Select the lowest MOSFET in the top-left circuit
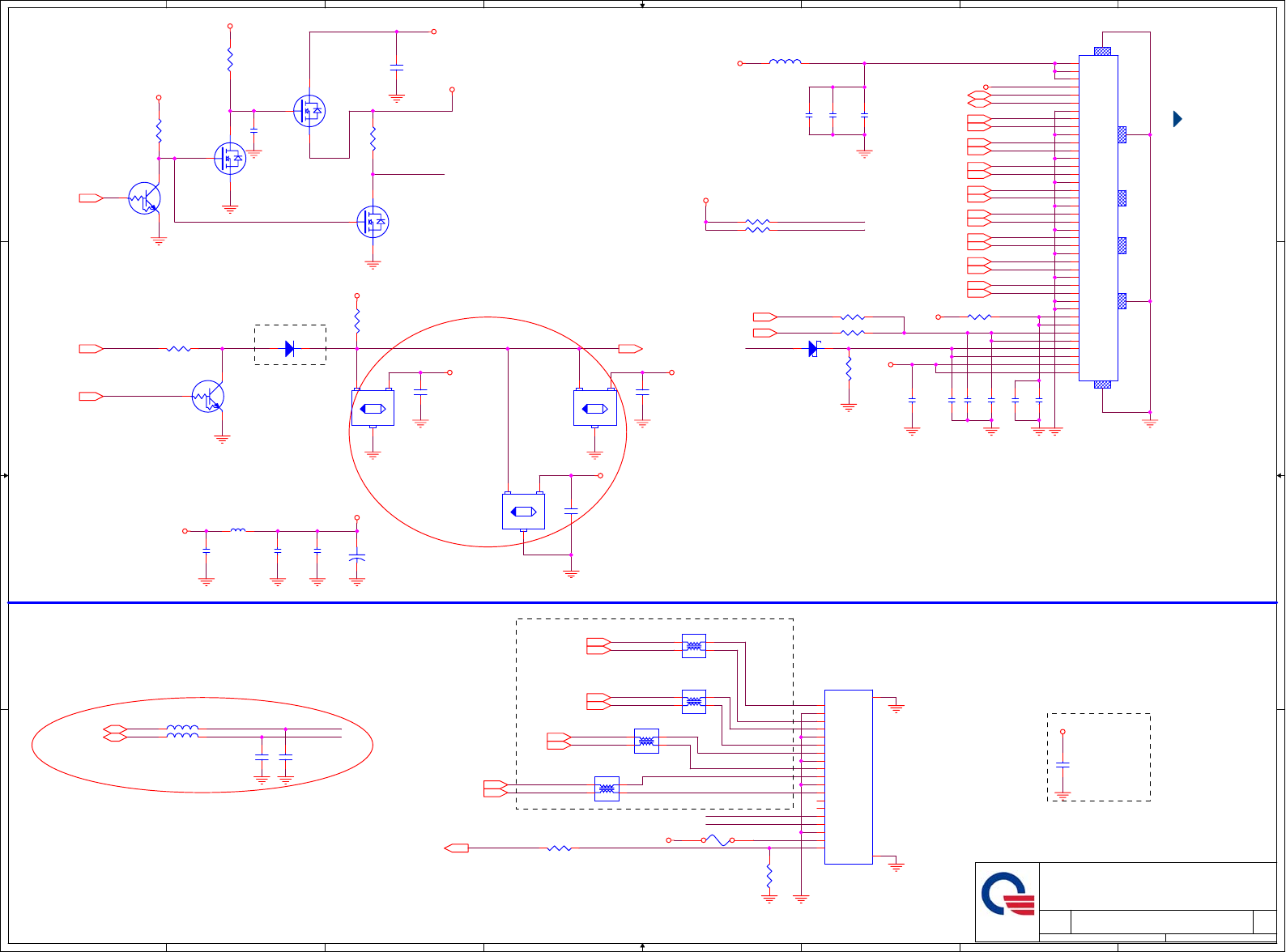The width and height of the screenshot is (1286, 952). [x=373, y=222]
